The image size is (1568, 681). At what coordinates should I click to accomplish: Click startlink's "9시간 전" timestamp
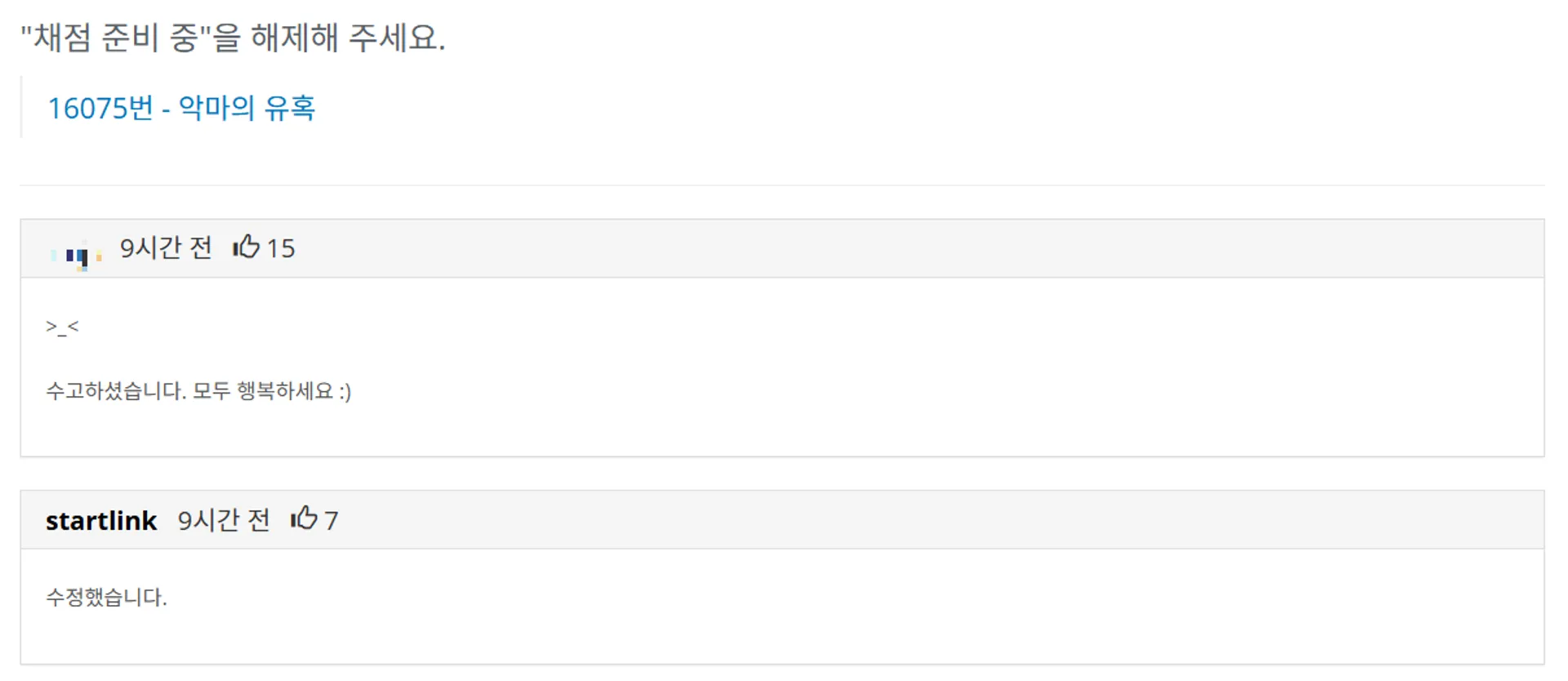pyautogui.click(x=224, y=520)
